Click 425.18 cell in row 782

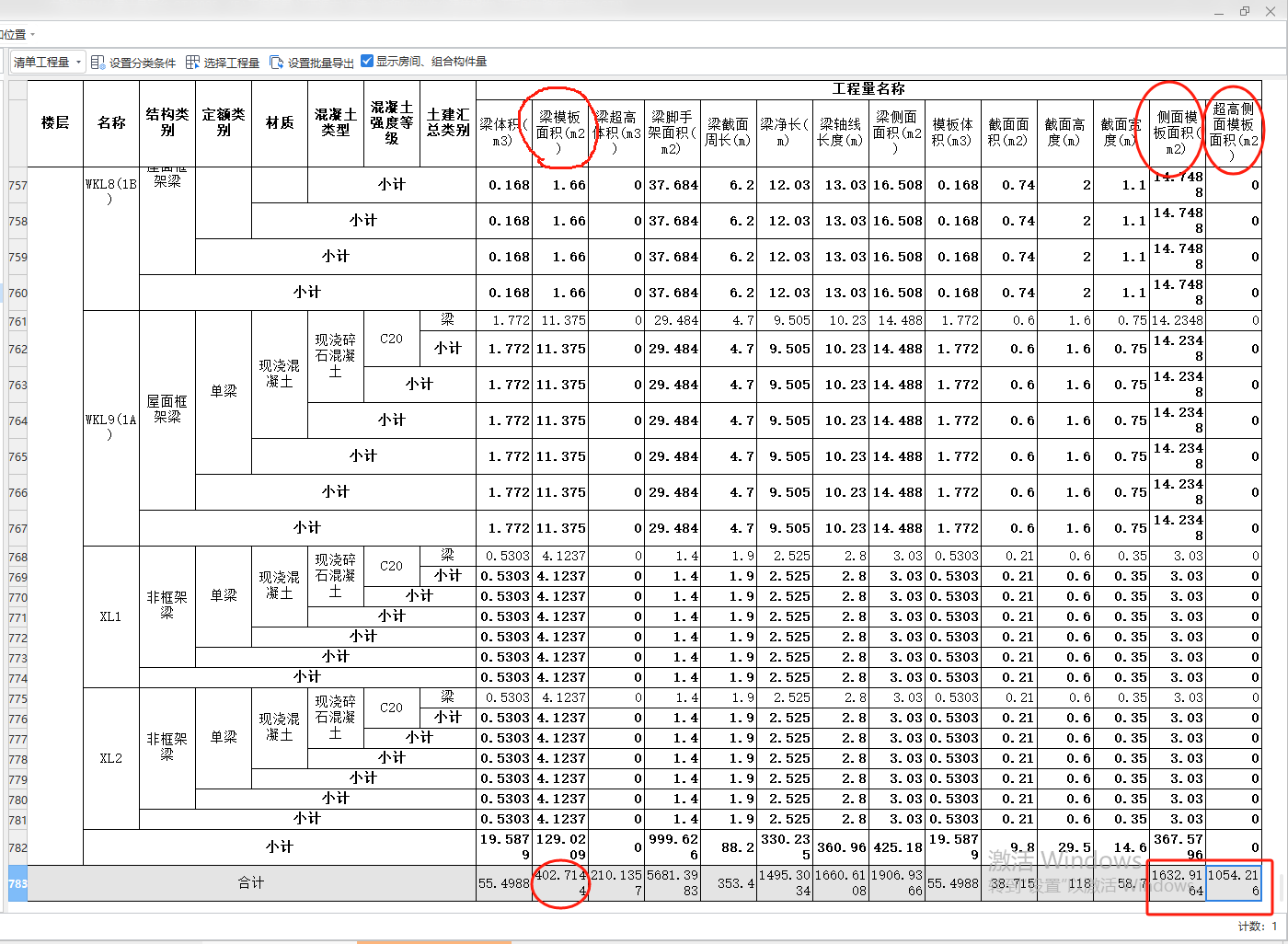[897, 847]
